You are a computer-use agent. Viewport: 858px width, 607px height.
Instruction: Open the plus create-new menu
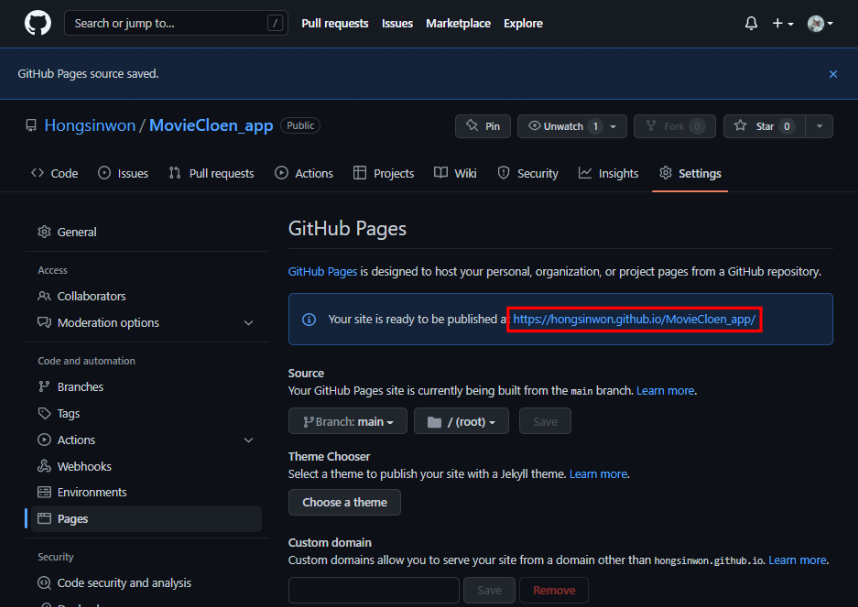pos(782,24)
